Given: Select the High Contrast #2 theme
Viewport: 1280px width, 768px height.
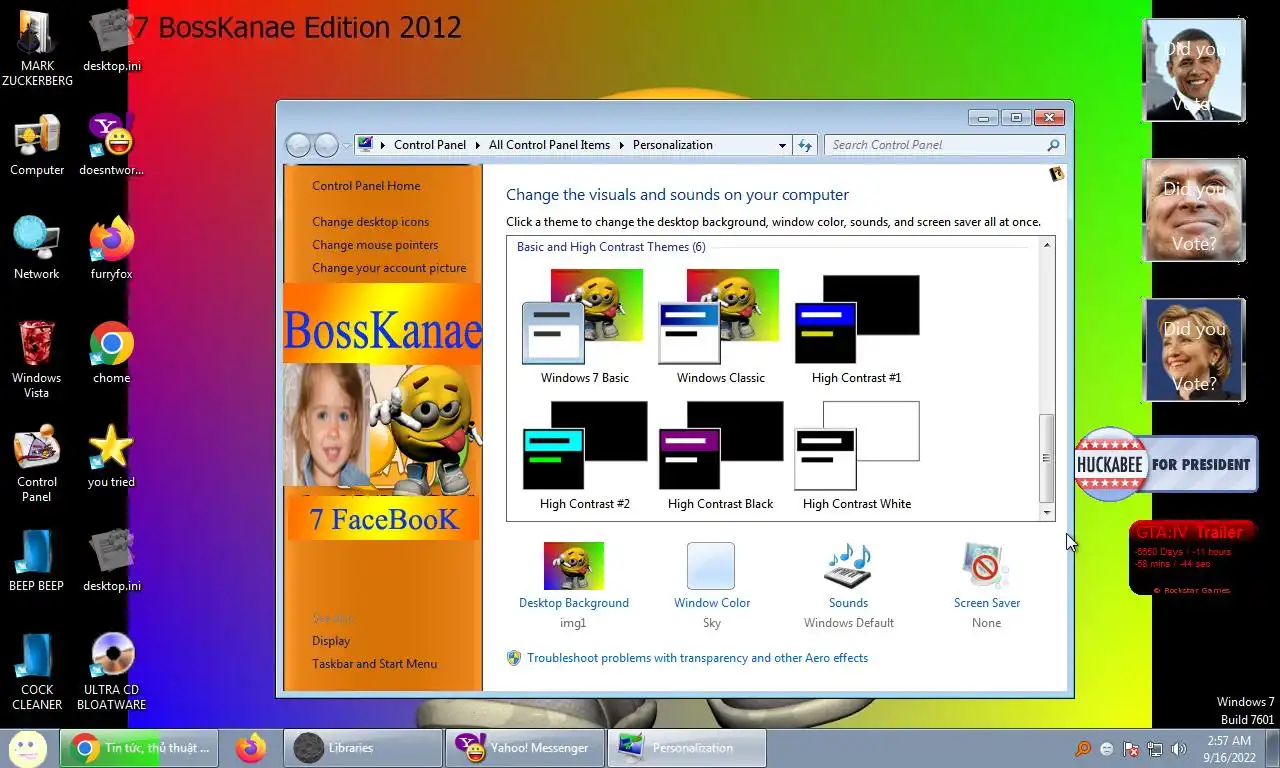Looking at the screenshot, I should click(x=585, y=455).
